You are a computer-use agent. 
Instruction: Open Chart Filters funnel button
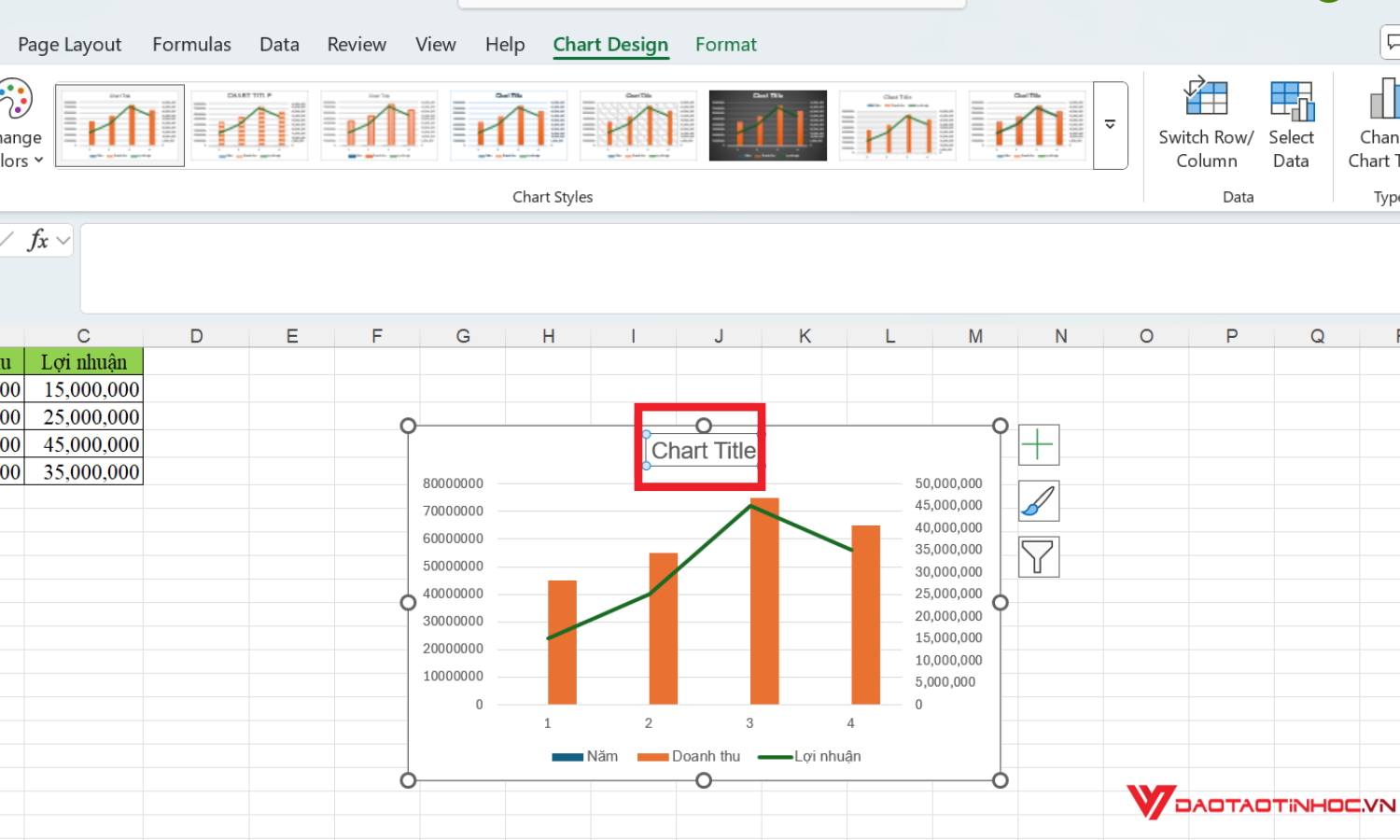1038,557
